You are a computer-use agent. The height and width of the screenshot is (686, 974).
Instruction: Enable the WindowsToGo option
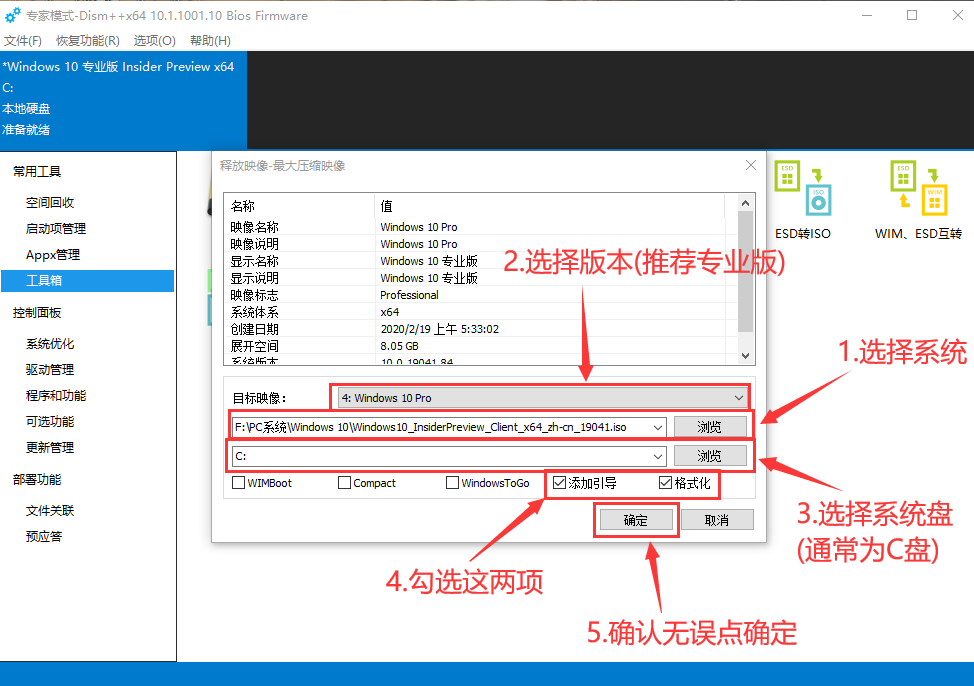click(x=453, y=483)
